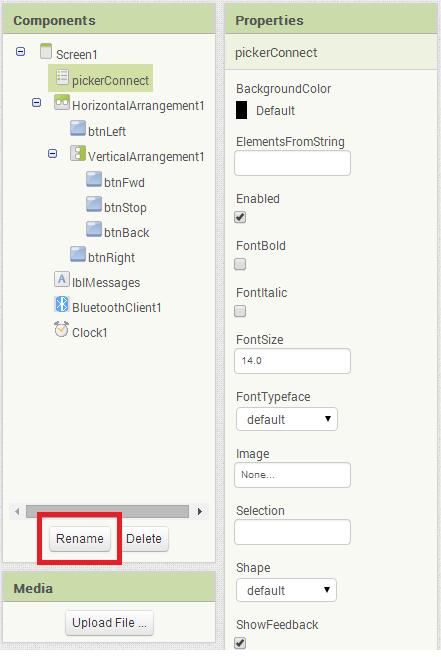Collapse the Screen1 tree node
The height and width of the screenshot is (657, 441).
pos(21,52)
